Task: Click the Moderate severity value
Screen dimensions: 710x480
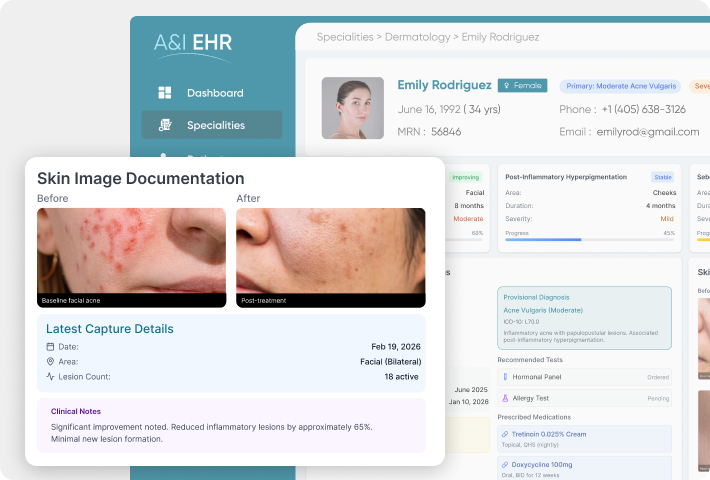Action: [x=468, y=219]
